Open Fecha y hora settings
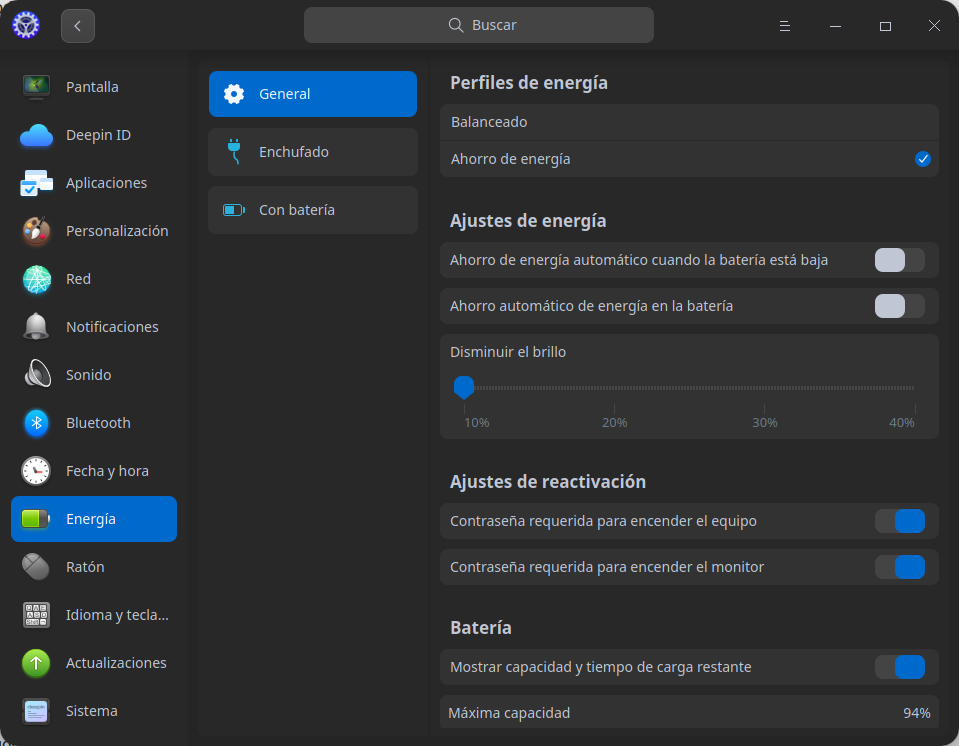This screenshot has width=959, height=746. 94,471
